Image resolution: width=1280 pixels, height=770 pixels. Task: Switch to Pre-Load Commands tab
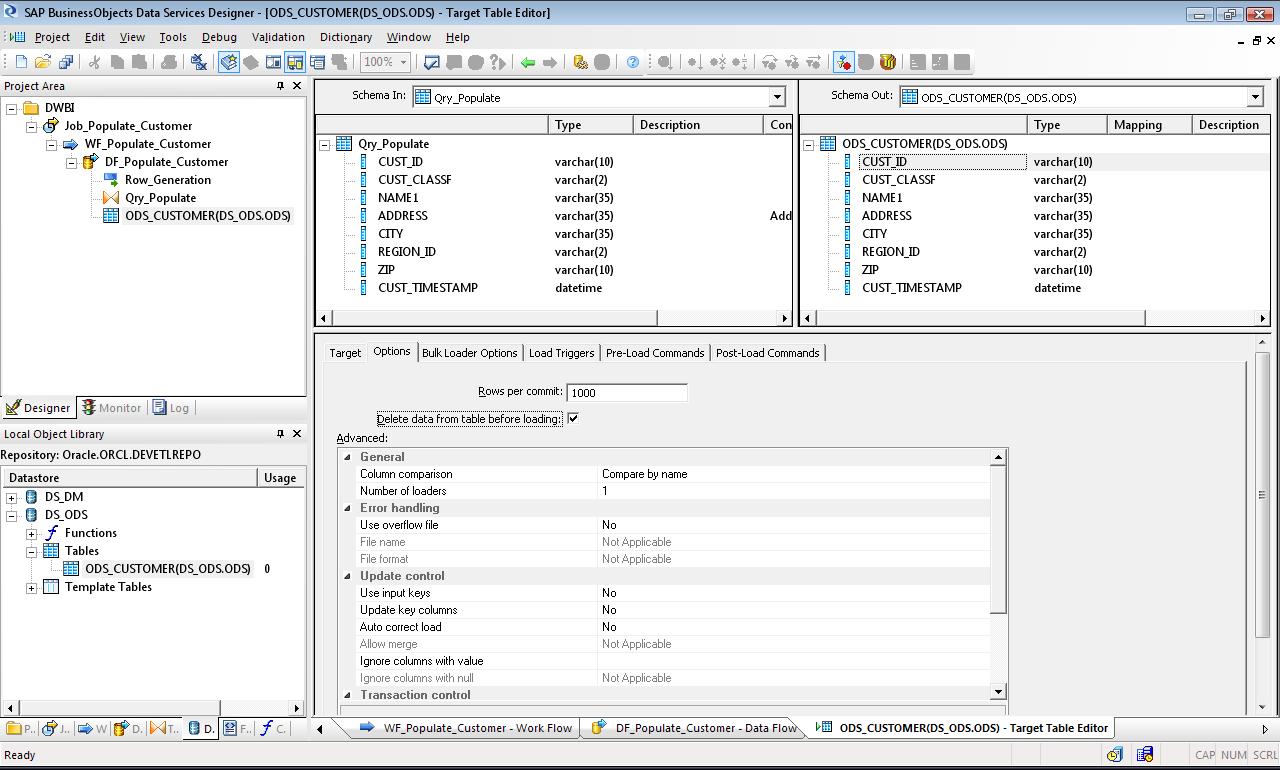pyautogui.click(x=655, y=353)
